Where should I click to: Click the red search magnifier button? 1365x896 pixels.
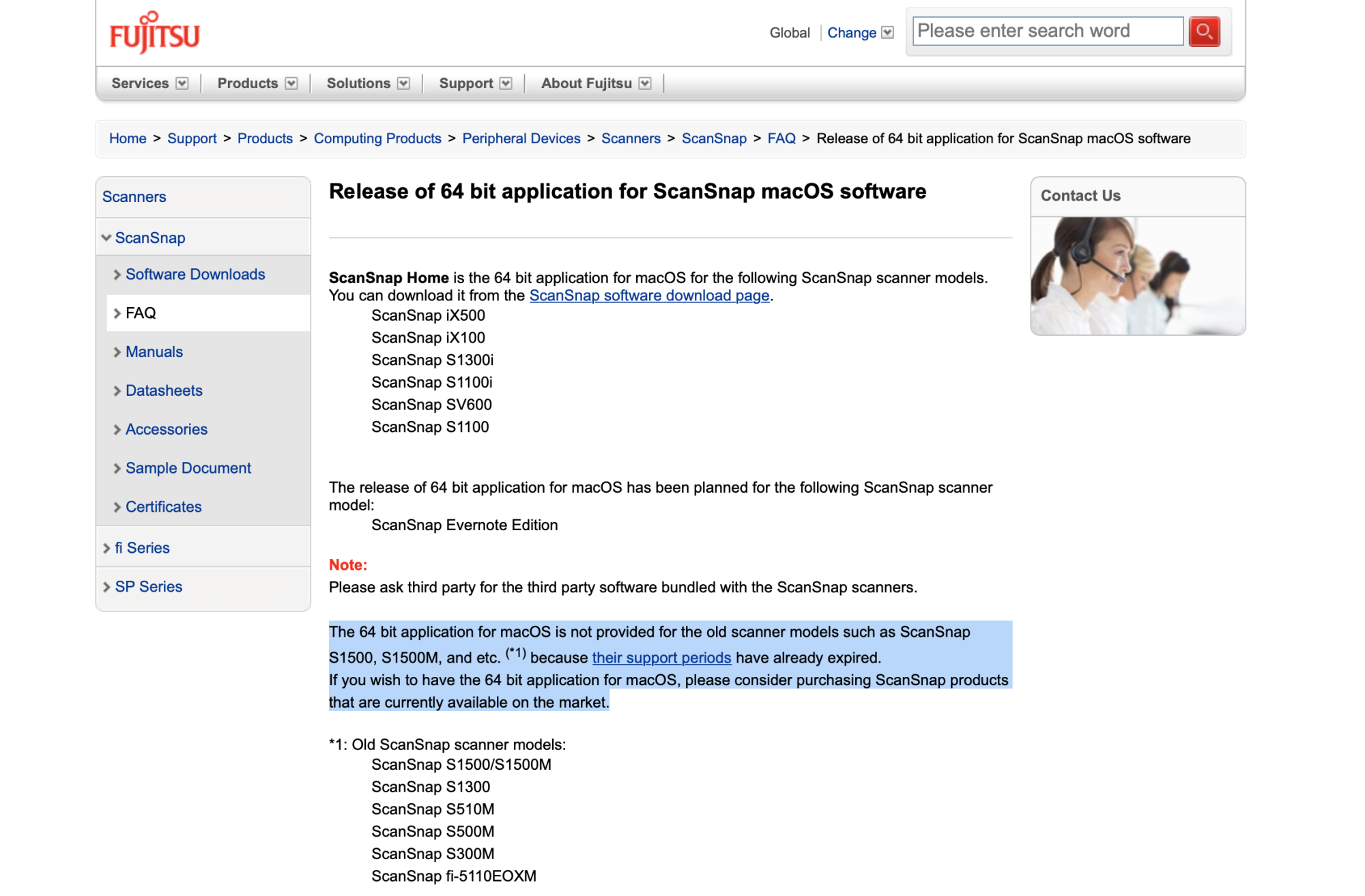(x=1204, y=31)
